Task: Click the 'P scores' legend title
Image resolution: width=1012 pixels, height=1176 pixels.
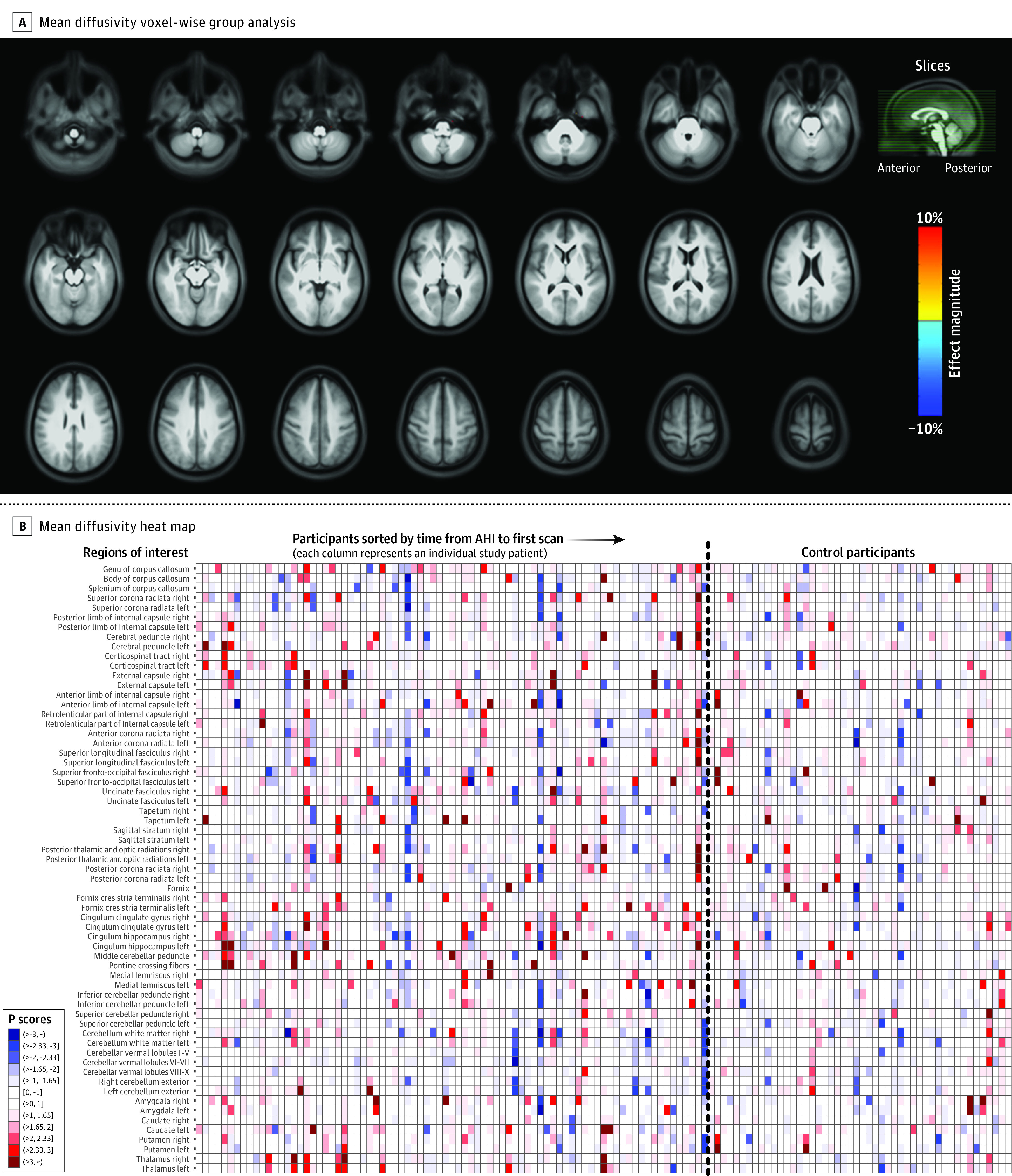Action: pos(30,1019)
